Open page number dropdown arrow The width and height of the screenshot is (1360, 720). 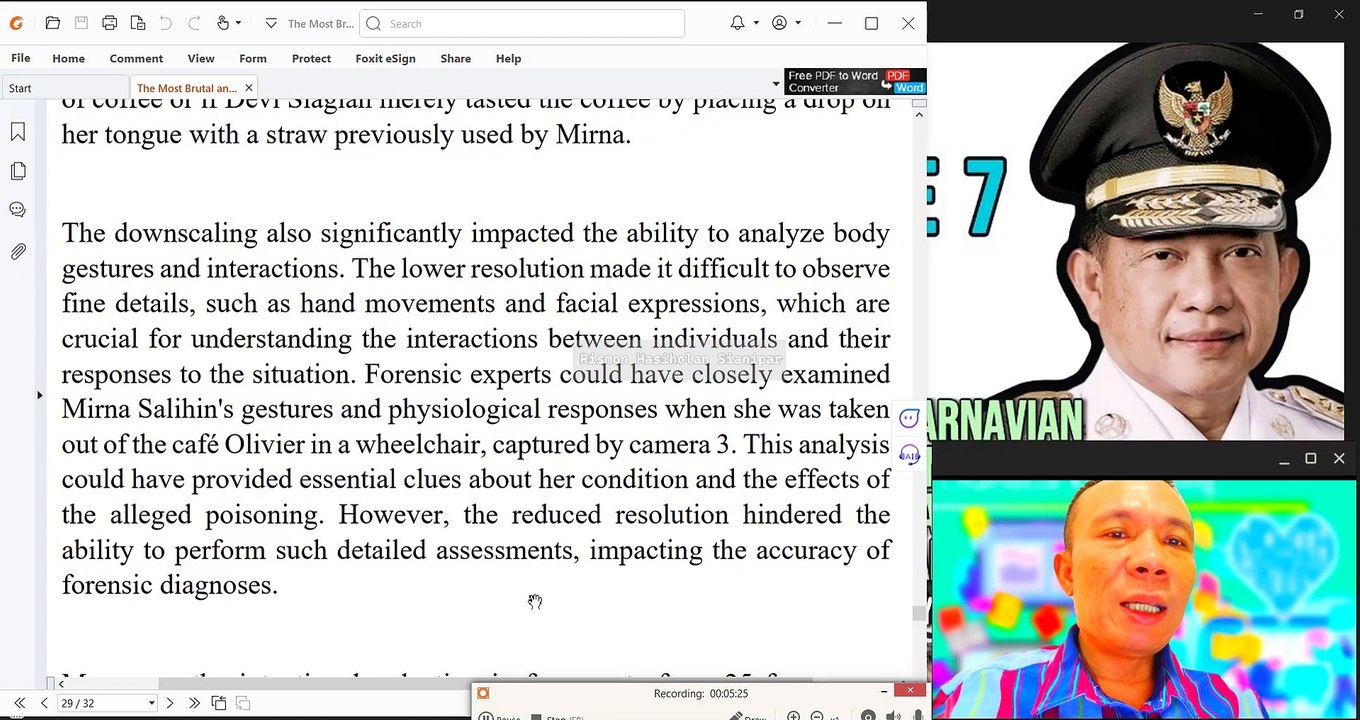(x=152, y=703)
